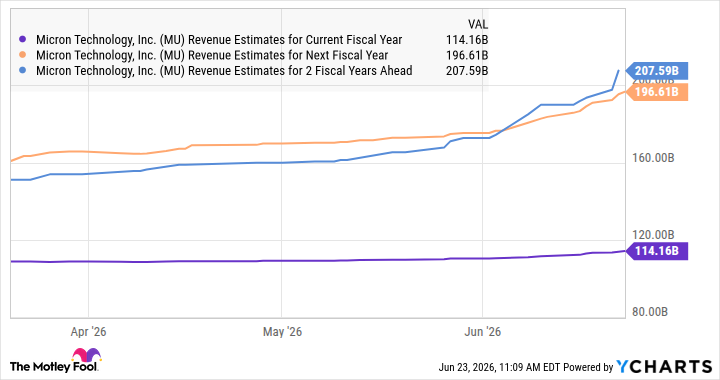Click the 80.00B y-axis label
The width and height of the screenshot is (720, 380).
click(650, 312)
